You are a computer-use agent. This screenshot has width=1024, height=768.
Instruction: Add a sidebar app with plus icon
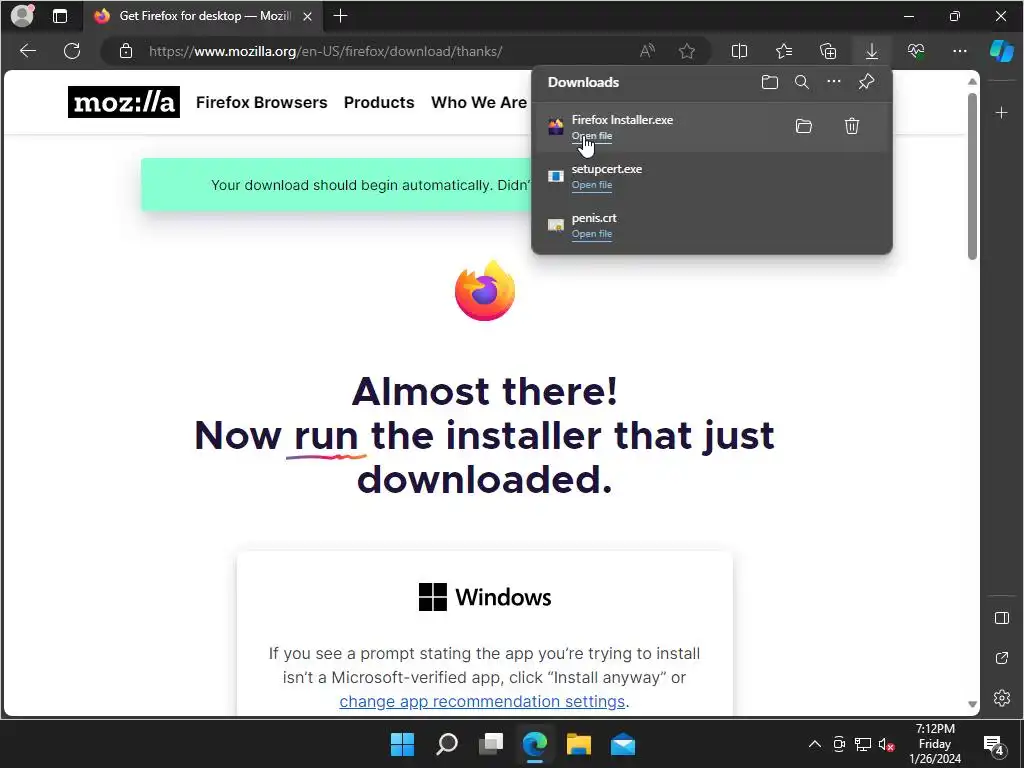1002,113
